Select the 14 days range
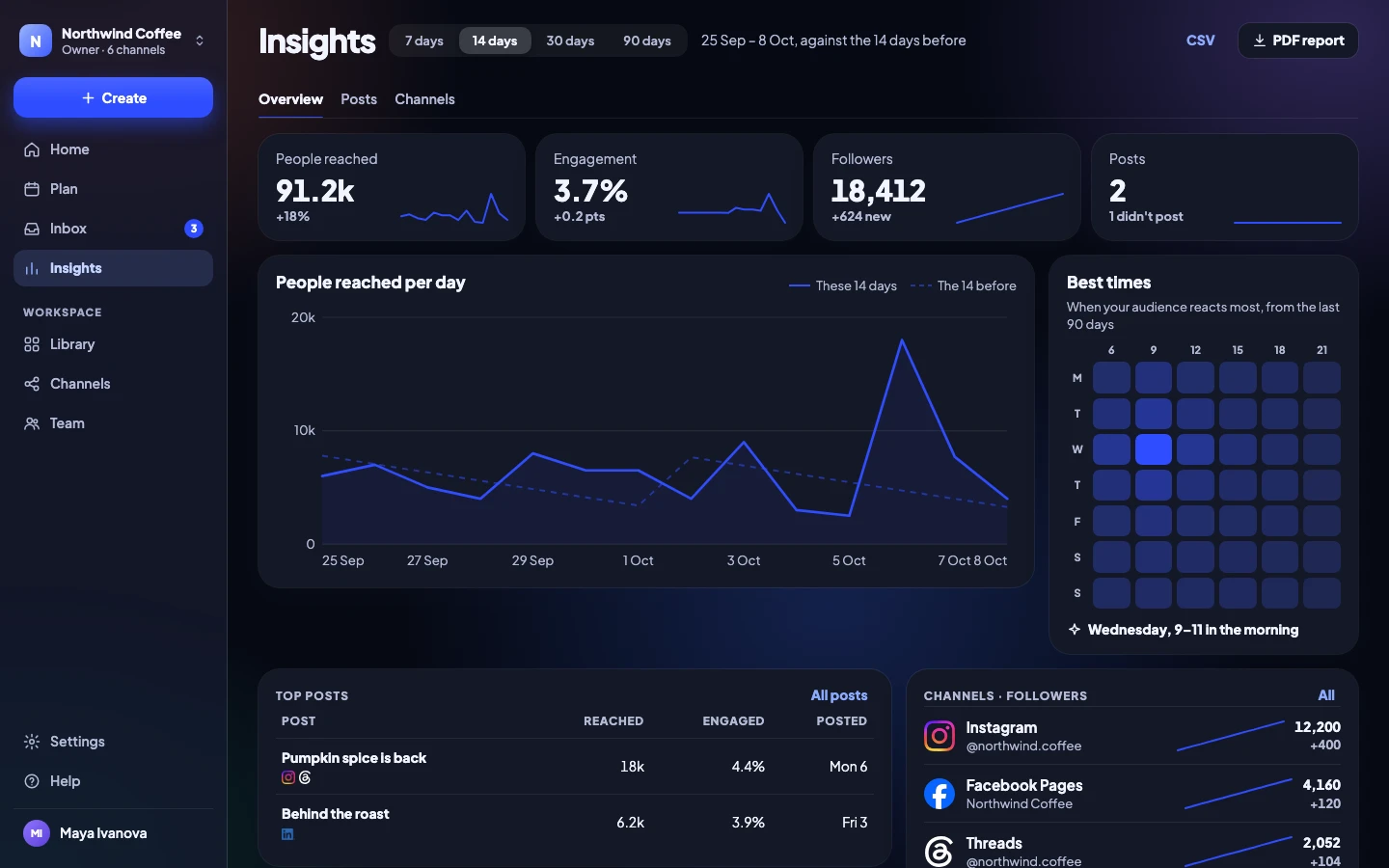1389x868 pixels. [x=495, y=41]
